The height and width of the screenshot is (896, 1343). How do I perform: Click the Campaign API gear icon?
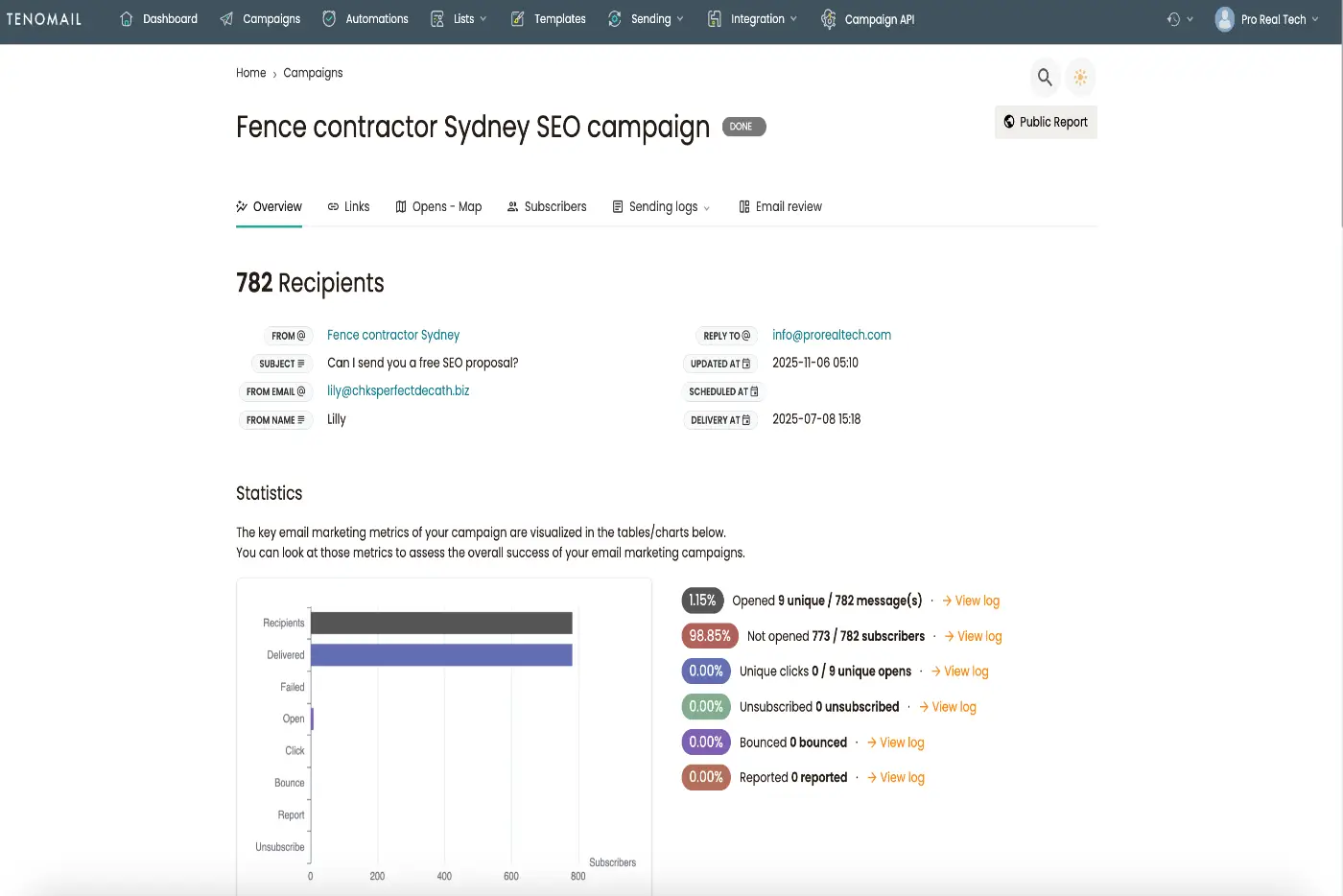829,19
